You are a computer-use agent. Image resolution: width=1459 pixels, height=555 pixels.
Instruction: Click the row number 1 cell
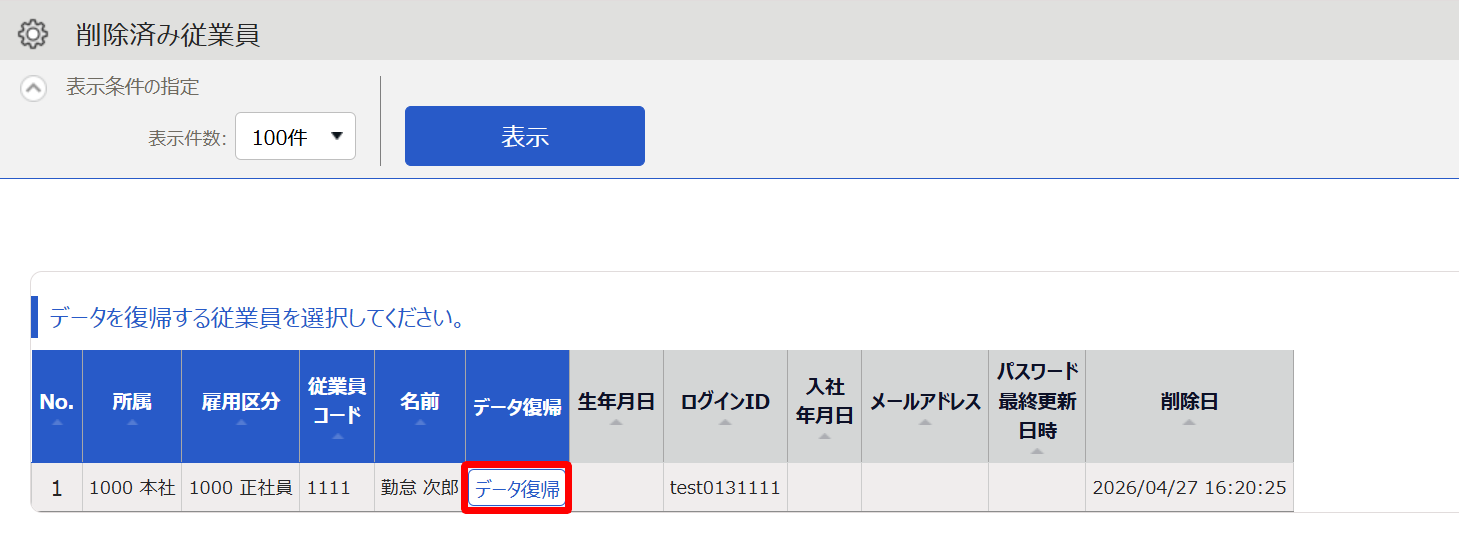click(x=57, y=488)
